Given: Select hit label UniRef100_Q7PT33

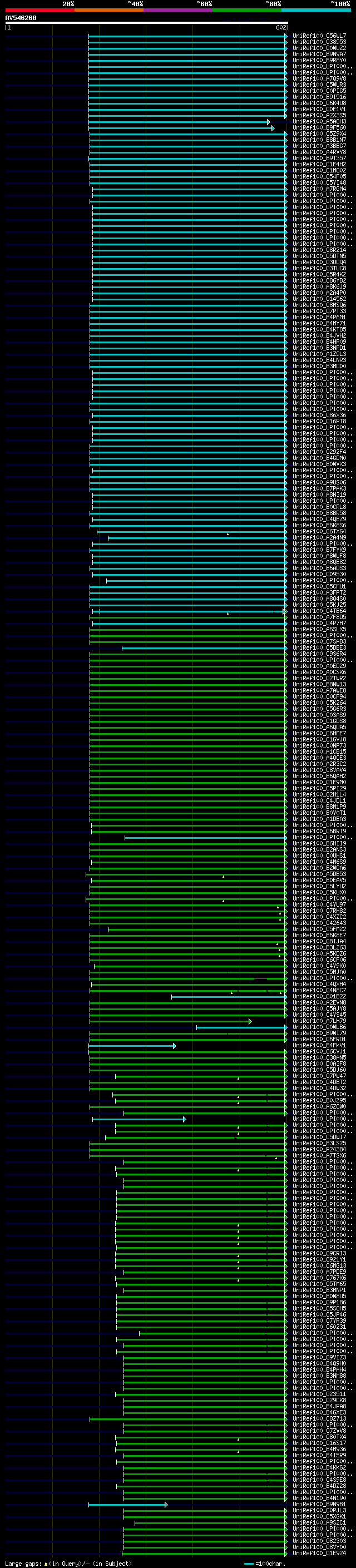Looking at the screenshot, I should 319,311.
